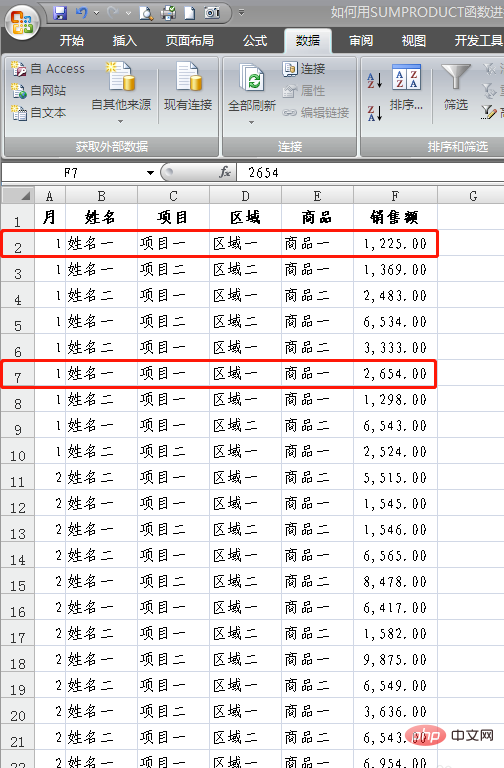This screenshot has width=504, height=768.
Task: Open the 页面布局 tab
Action: [190, 41]
